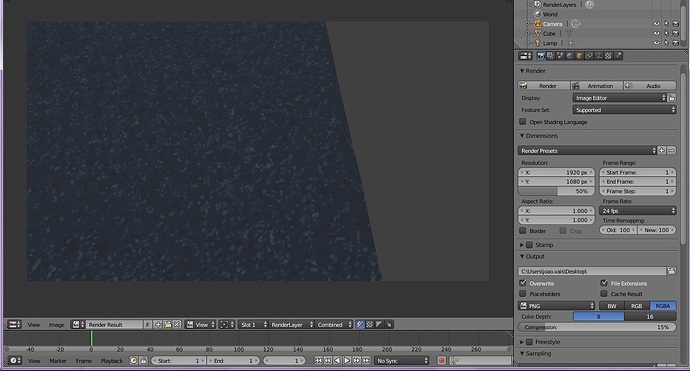
Task: Enable automatic keyframe recording button
Action: (441, 360)
